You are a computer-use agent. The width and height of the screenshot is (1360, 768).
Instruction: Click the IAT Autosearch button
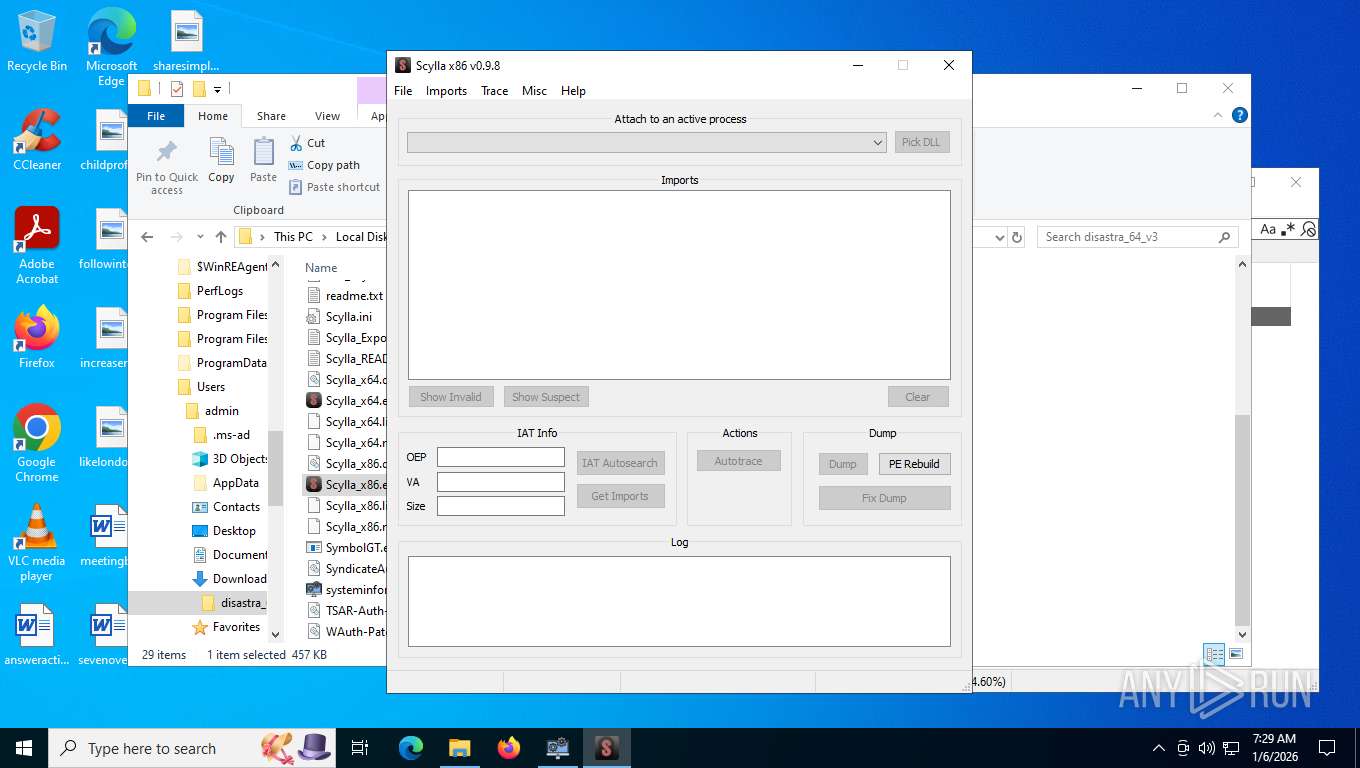pos(620,463)
